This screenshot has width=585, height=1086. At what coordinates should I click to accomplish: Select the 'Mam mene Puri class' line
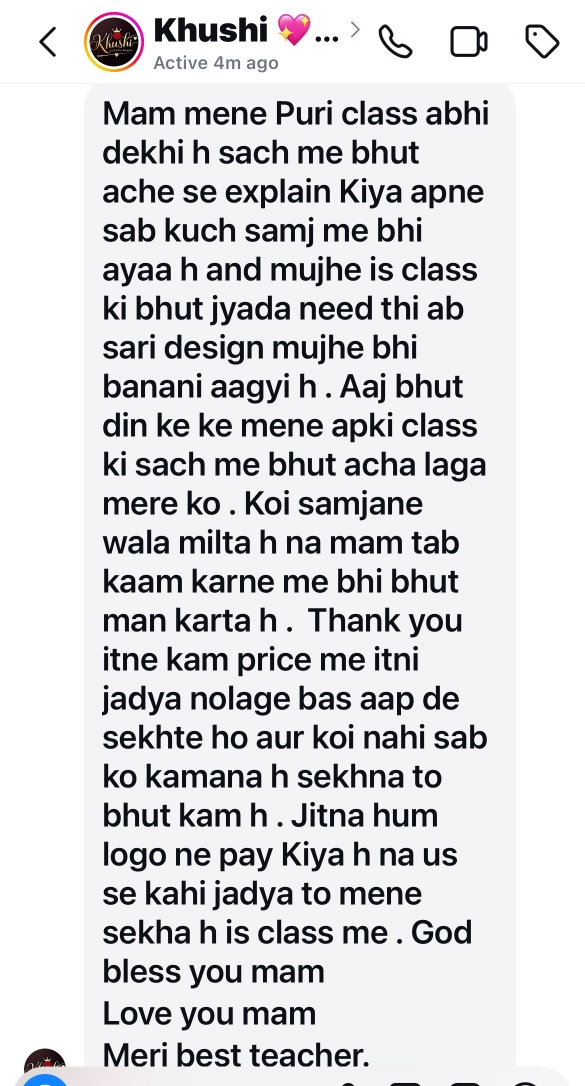296,114
